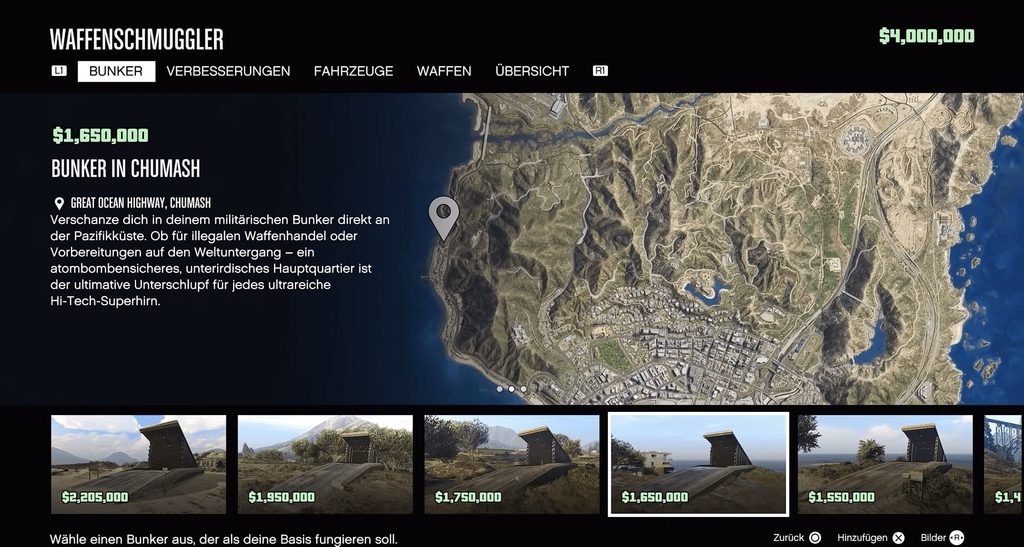1024x547 pixels.
Task: Click the middle image pagination dot
Action: pos(511,388)
